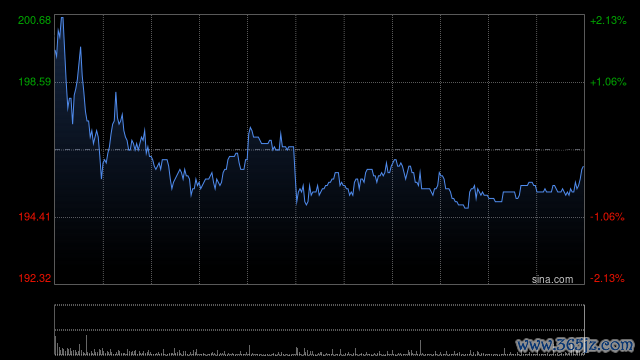The width and height of the screenshot is (640, 360).
Task: Click the 200.68 top price label
Action: click(35, 20)
